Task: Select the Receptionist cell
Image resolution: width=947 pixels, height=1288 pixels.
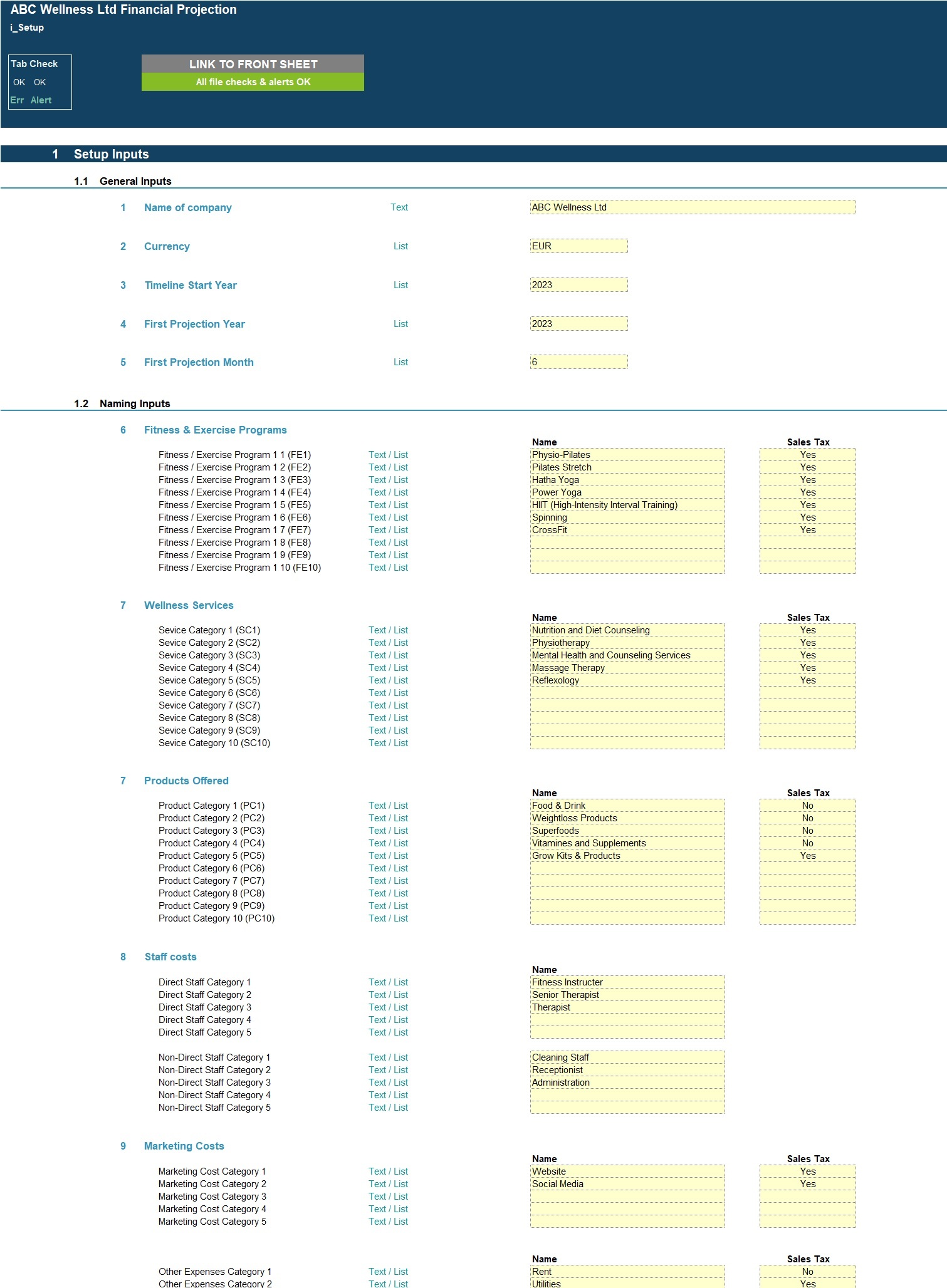Action: [627, 1070]
